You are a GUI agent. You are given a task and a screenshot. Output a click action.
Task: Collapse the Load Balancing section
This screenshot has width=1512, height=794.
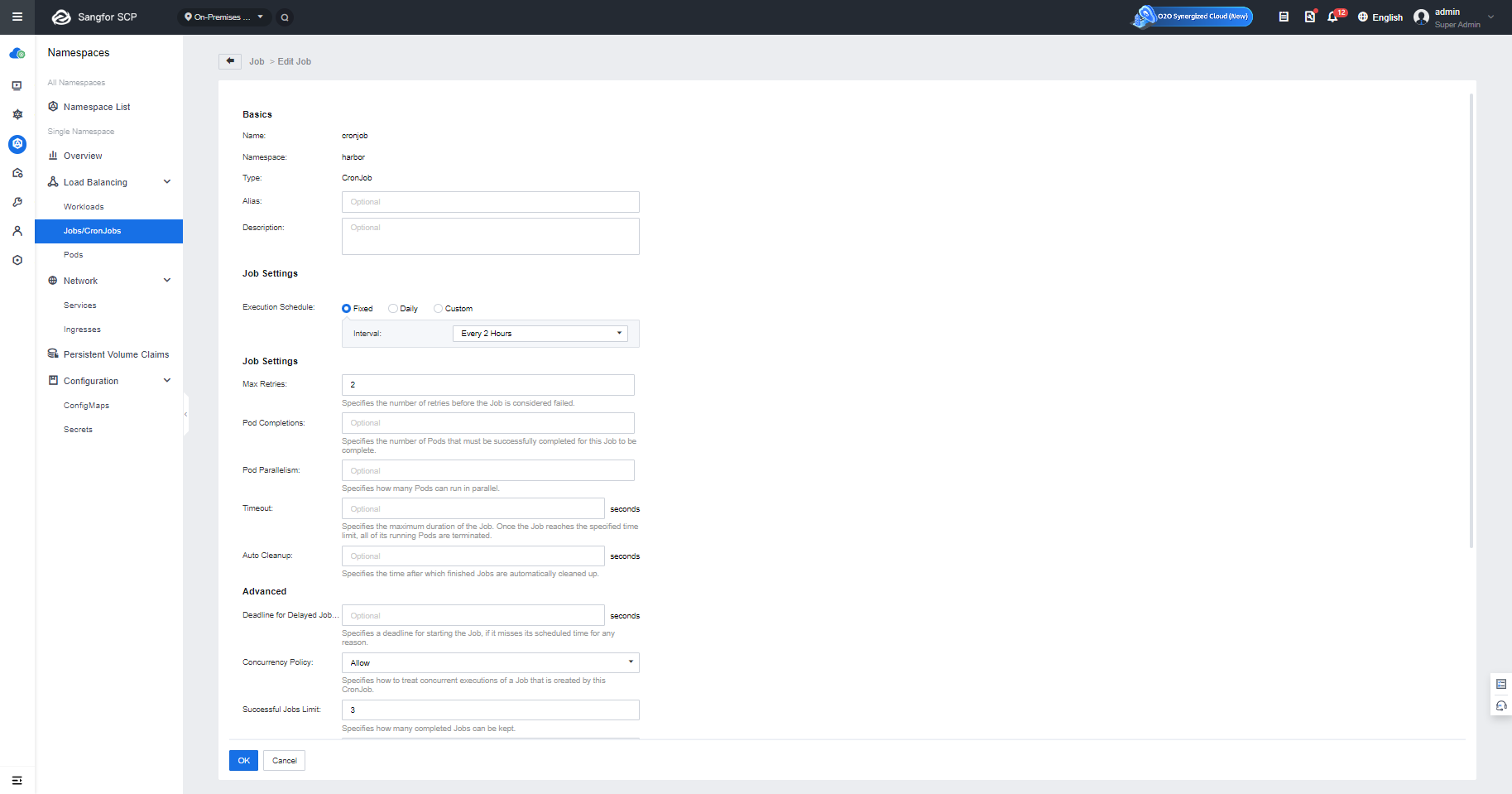167,182
